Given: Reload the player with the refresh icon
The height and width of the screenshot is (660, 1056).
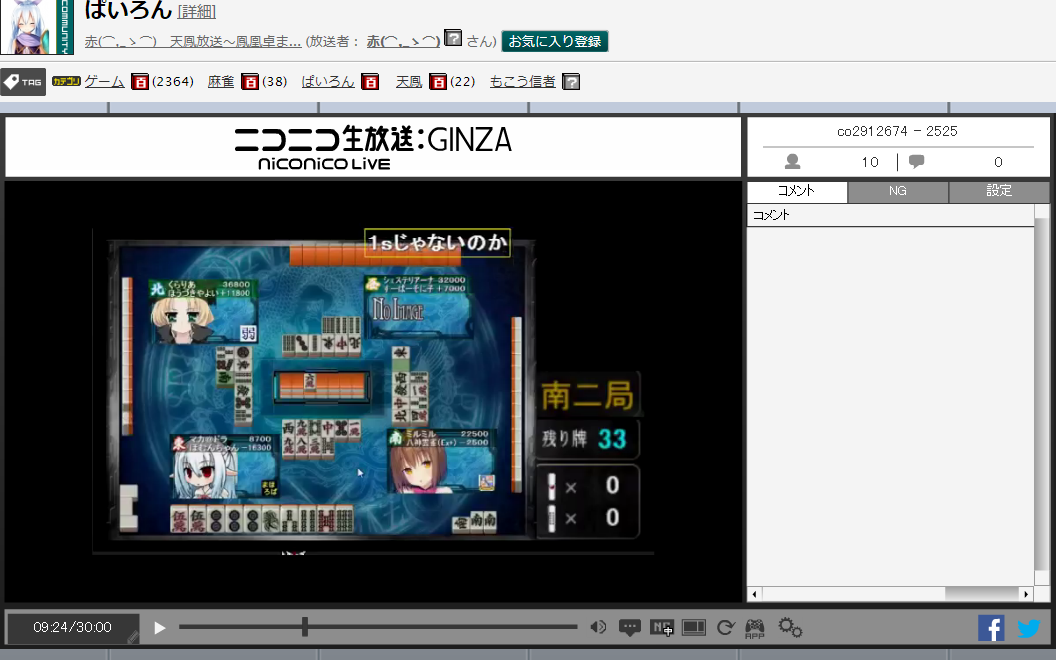Looking at the screenshot, I should tap(725, 628).
